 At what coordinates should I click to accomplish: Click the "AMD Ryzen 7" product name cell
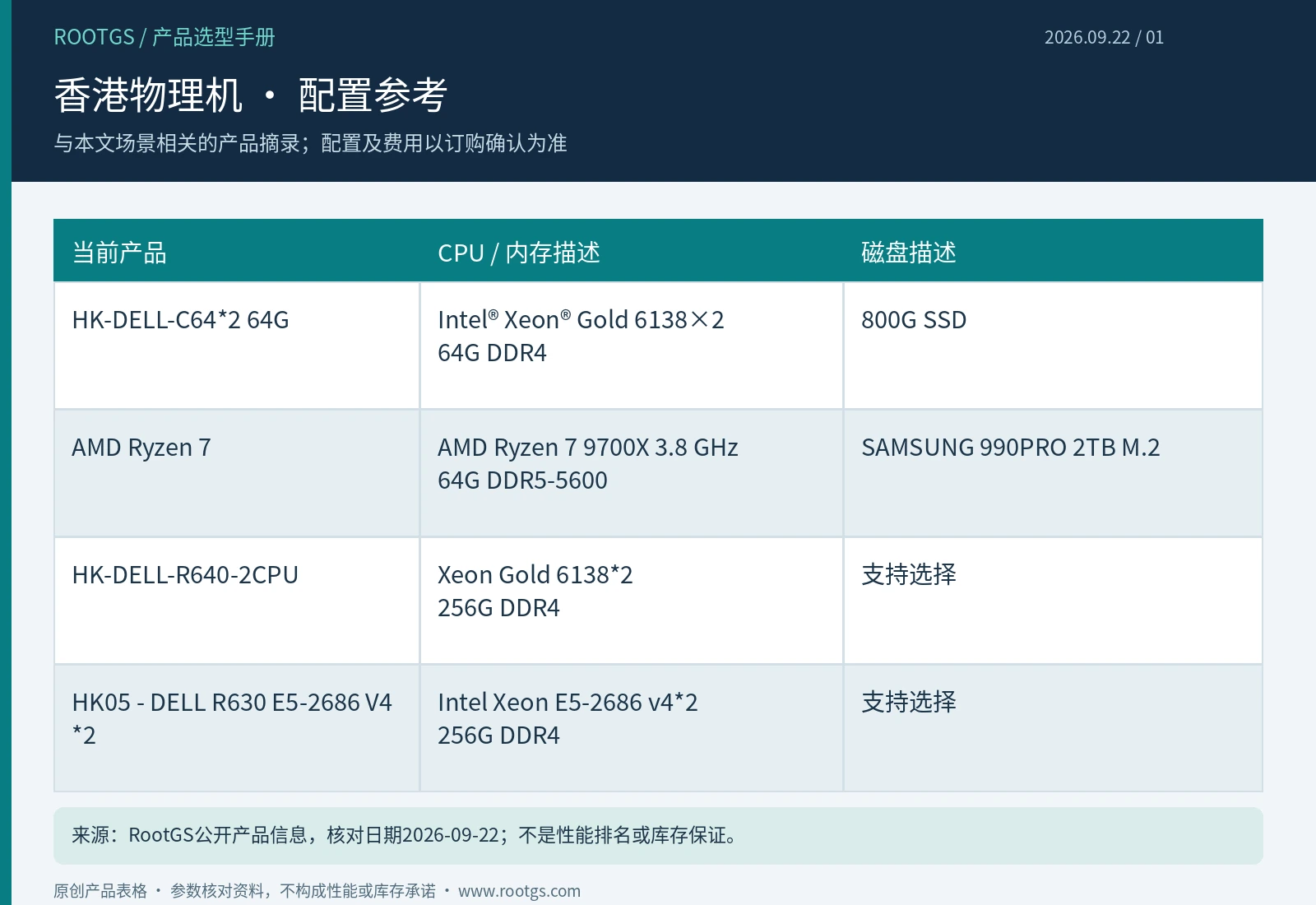point(237,473)
